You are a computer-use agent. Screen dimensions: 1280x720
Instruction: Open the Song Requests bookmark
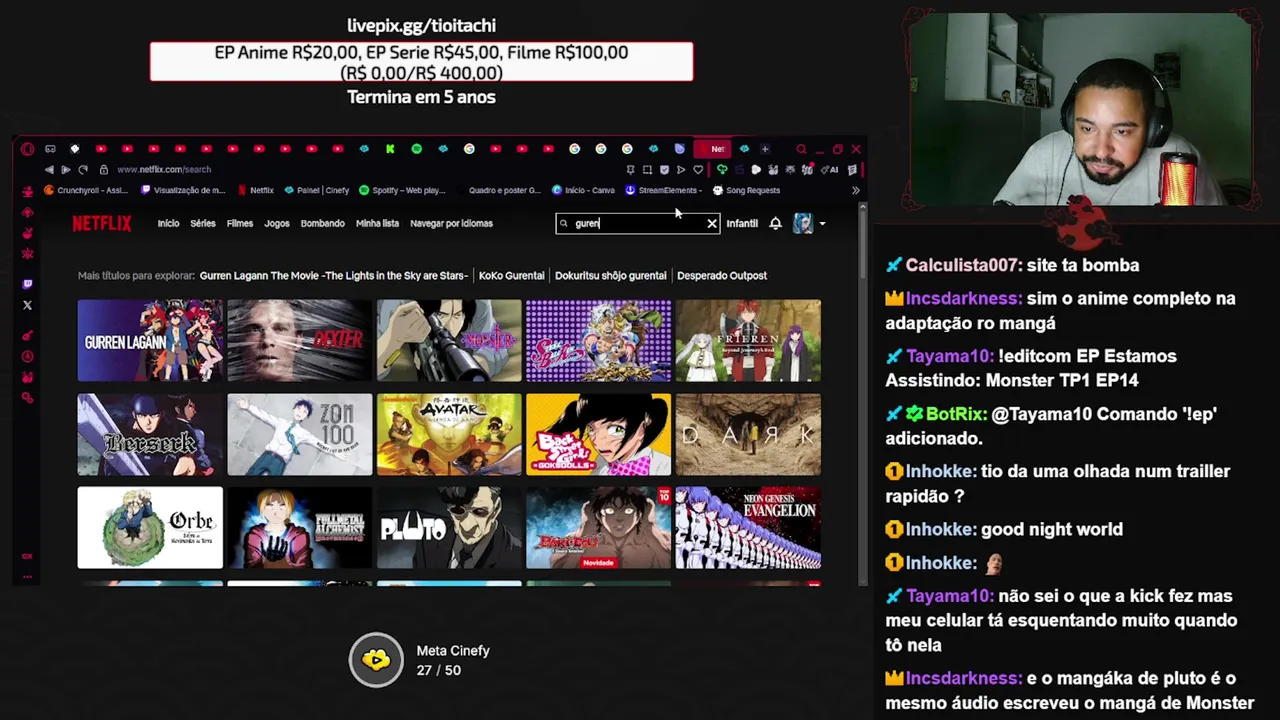pos(746,190)
